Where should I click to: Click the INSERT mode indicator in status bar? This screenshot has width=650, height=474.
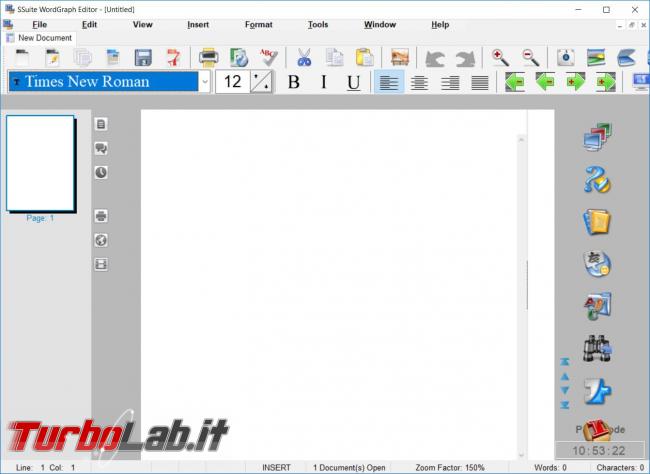pos(276,467)
